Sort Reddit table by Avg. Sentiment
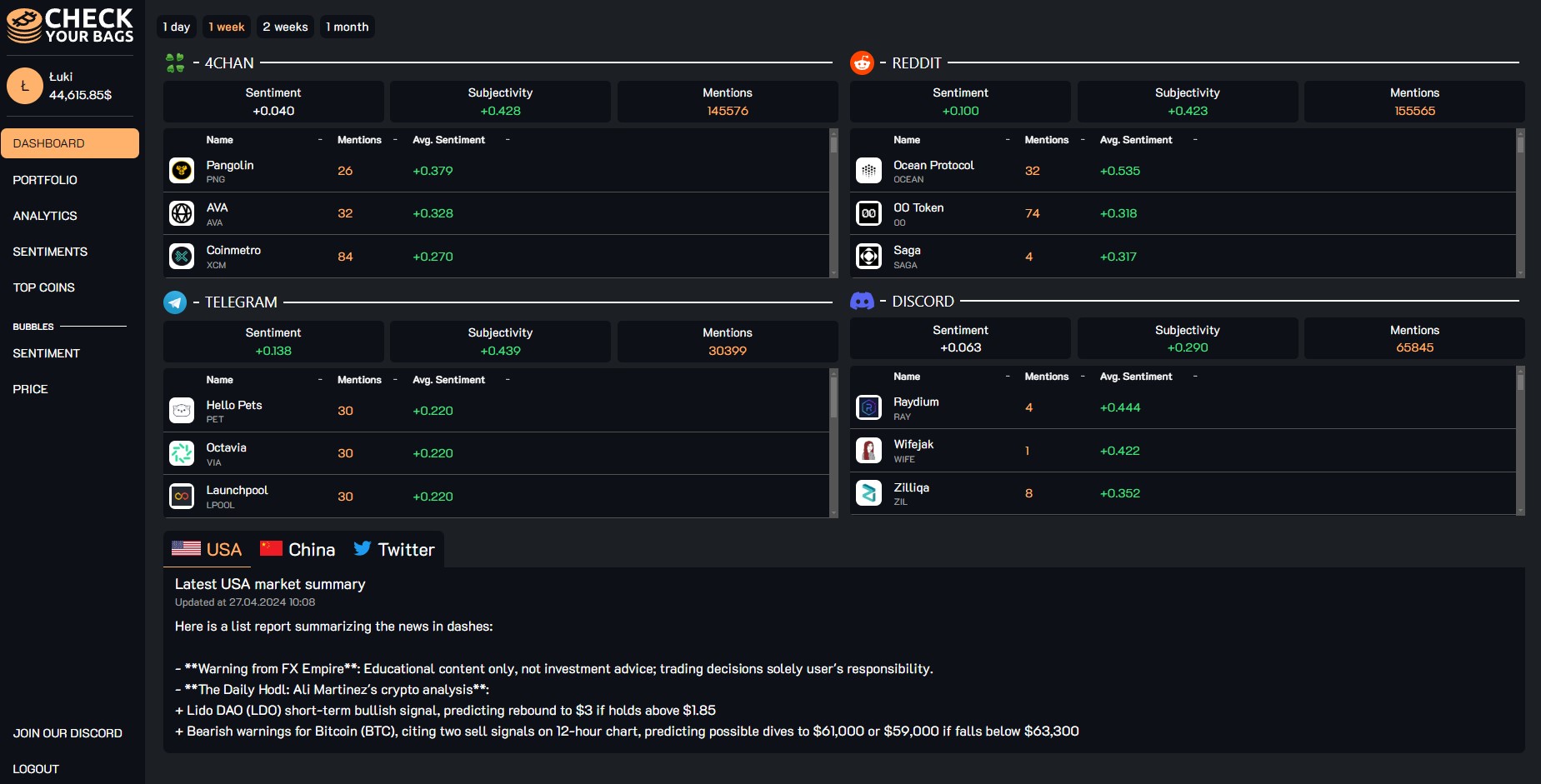The image size is (1541, 784). coord(1136,140)
